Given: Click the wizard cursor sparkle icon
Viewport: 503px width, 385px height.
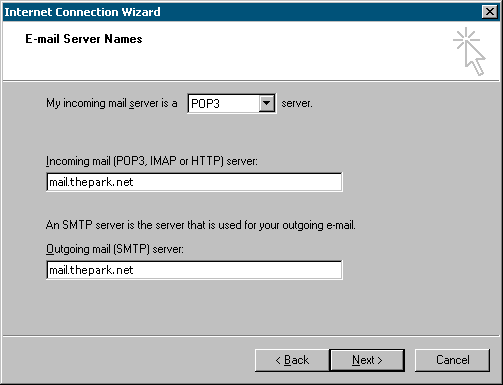Looking at the screenshot, I should 469,51.
